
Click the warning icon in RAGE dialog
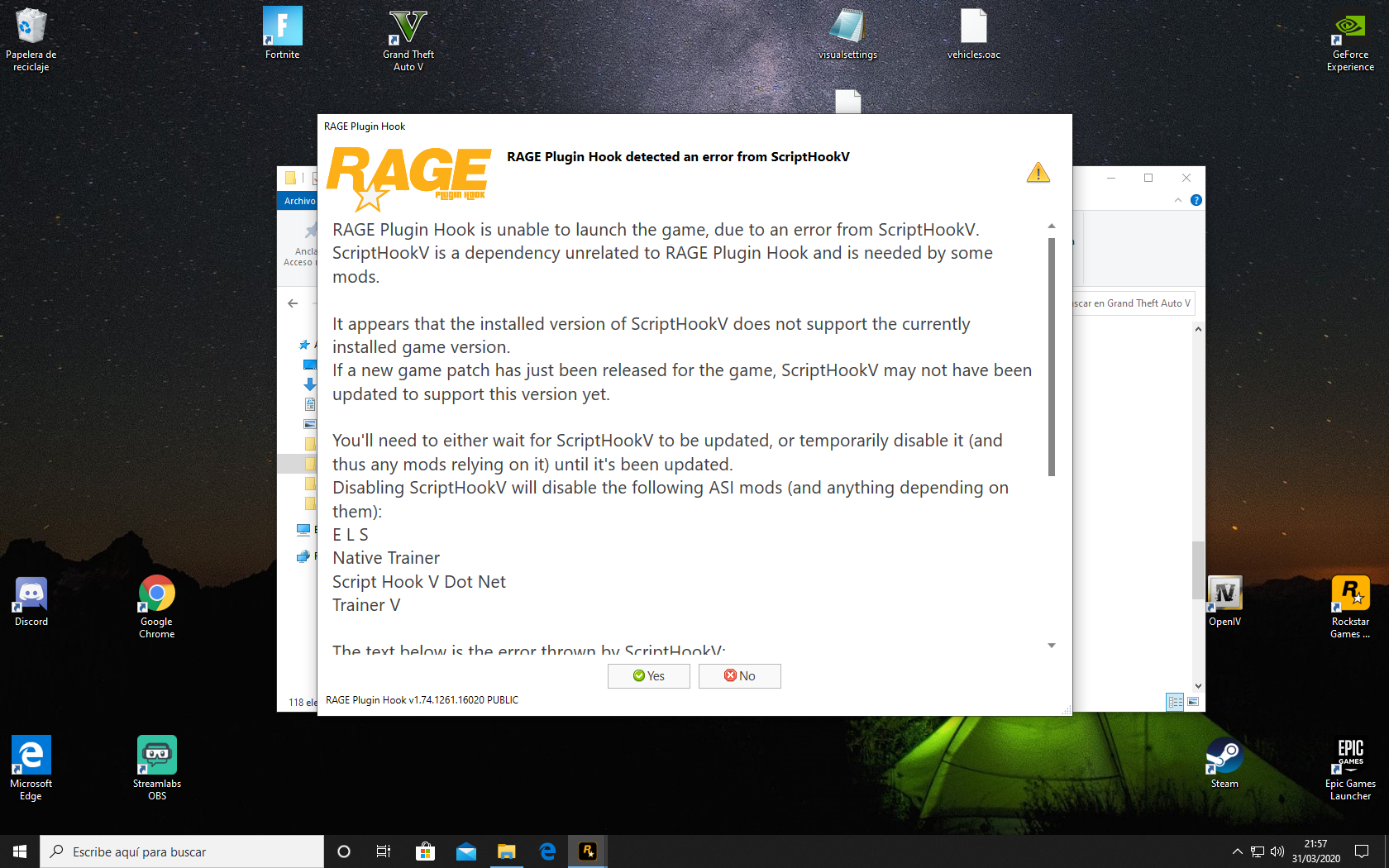click(1038, 172)
